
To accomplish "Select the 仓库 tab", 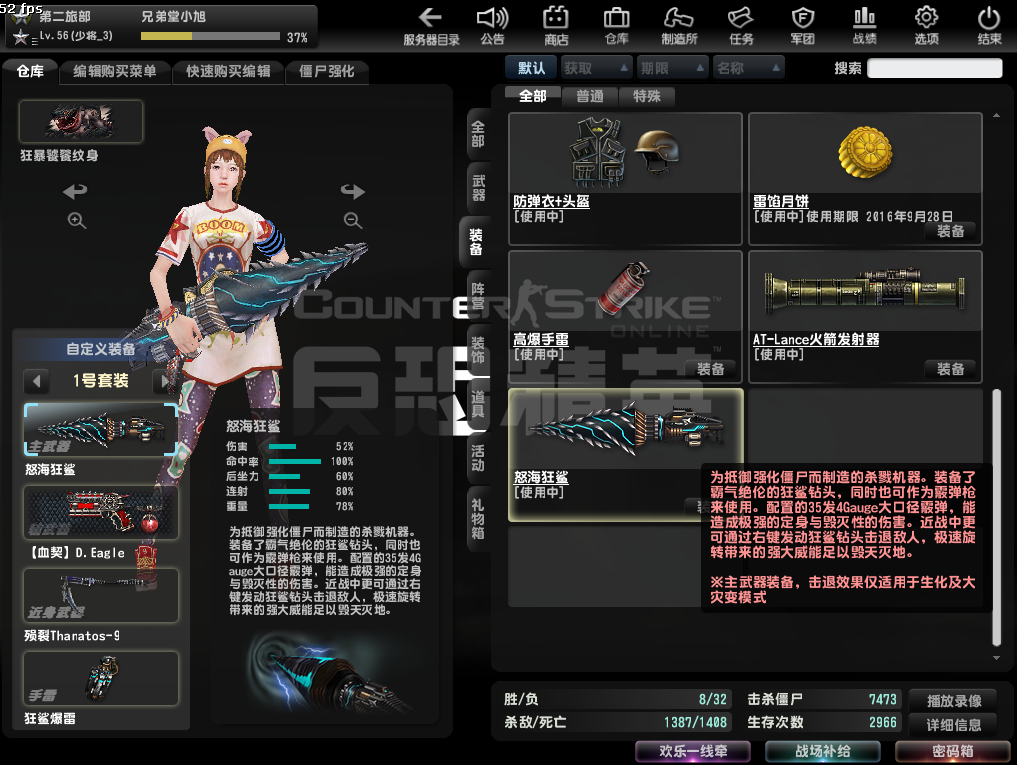I will (x=30, y=71).
